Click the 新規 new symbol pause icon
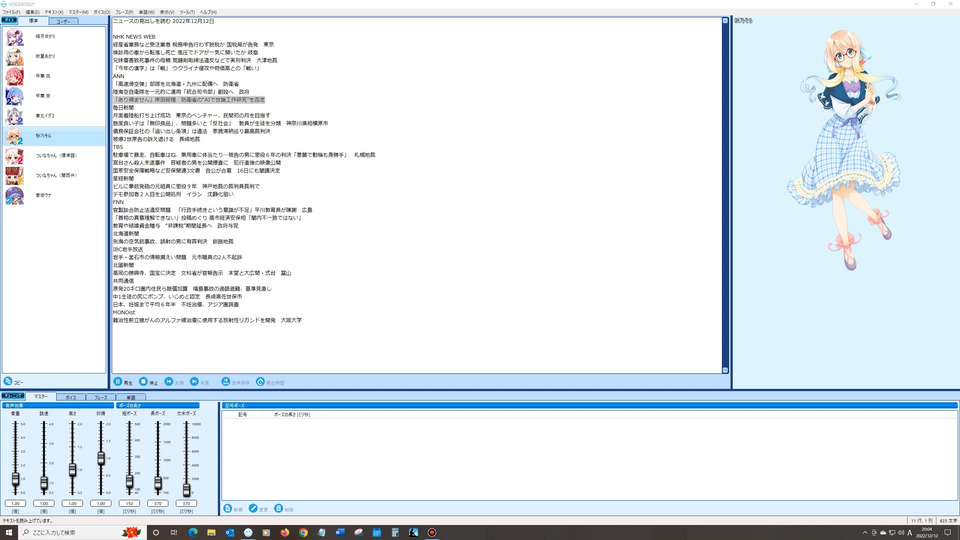Screen dimensions: 960x540 (x=228, y=508)
